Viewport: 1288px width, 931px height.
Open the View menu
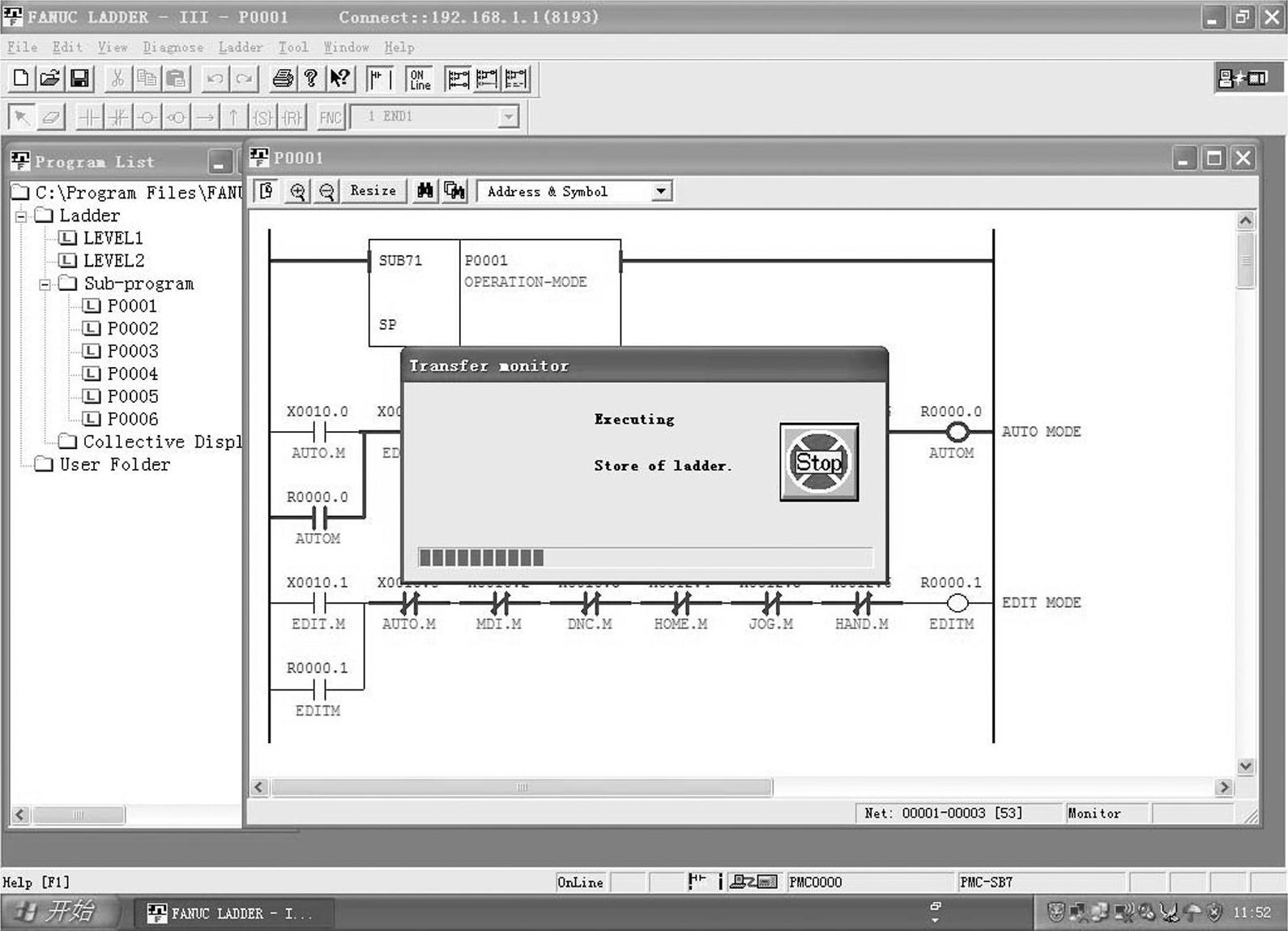[113, 47]
